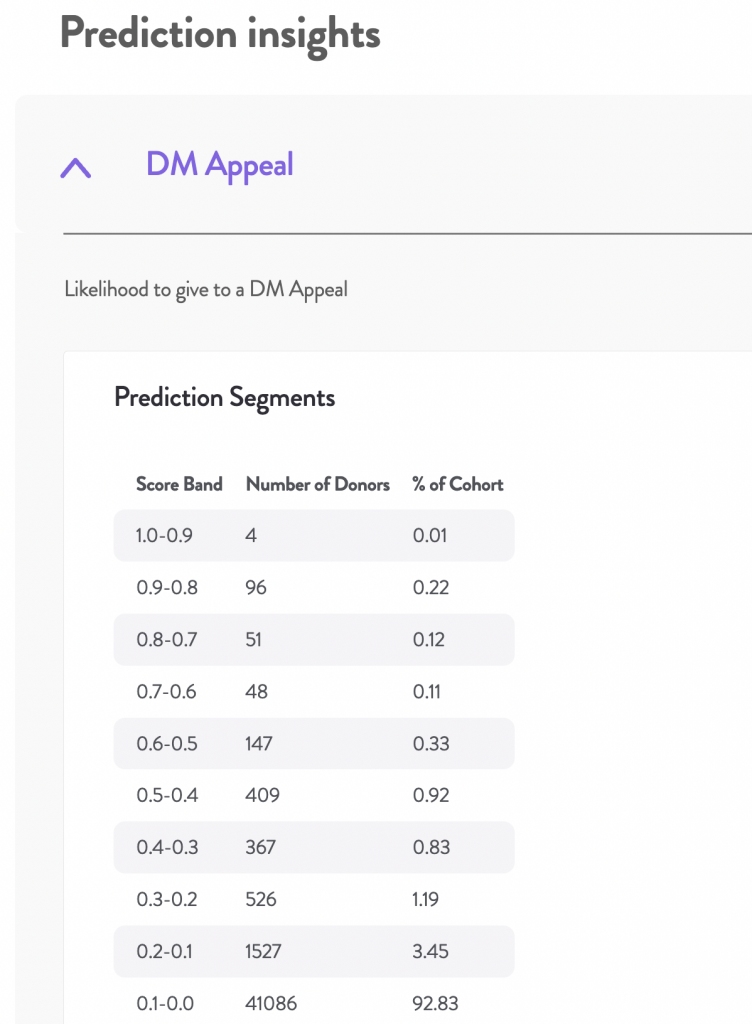Select the Score Band column header

pyautogui.click(x=179, y=484)
